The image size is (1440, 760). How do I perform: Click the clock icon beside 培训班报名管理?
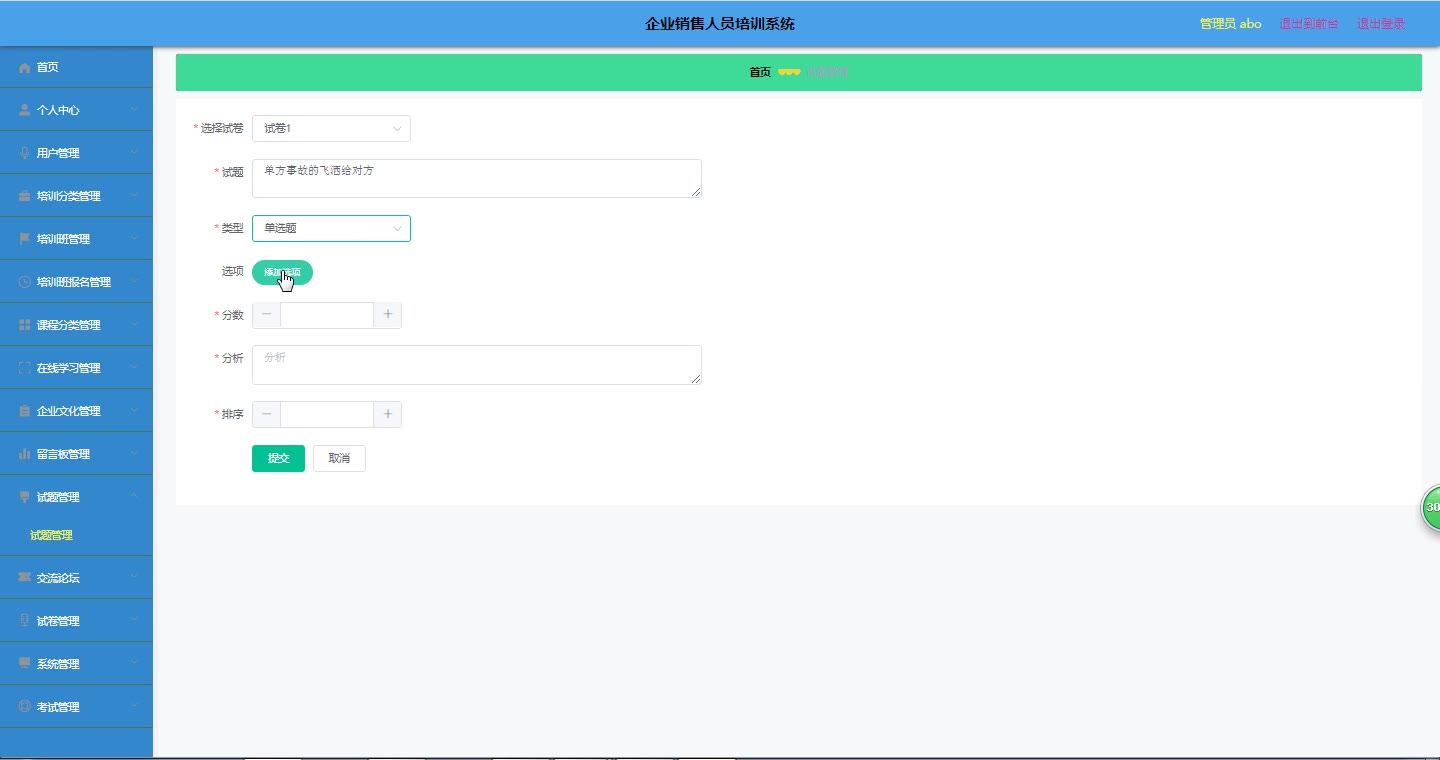tap(25, 282)
